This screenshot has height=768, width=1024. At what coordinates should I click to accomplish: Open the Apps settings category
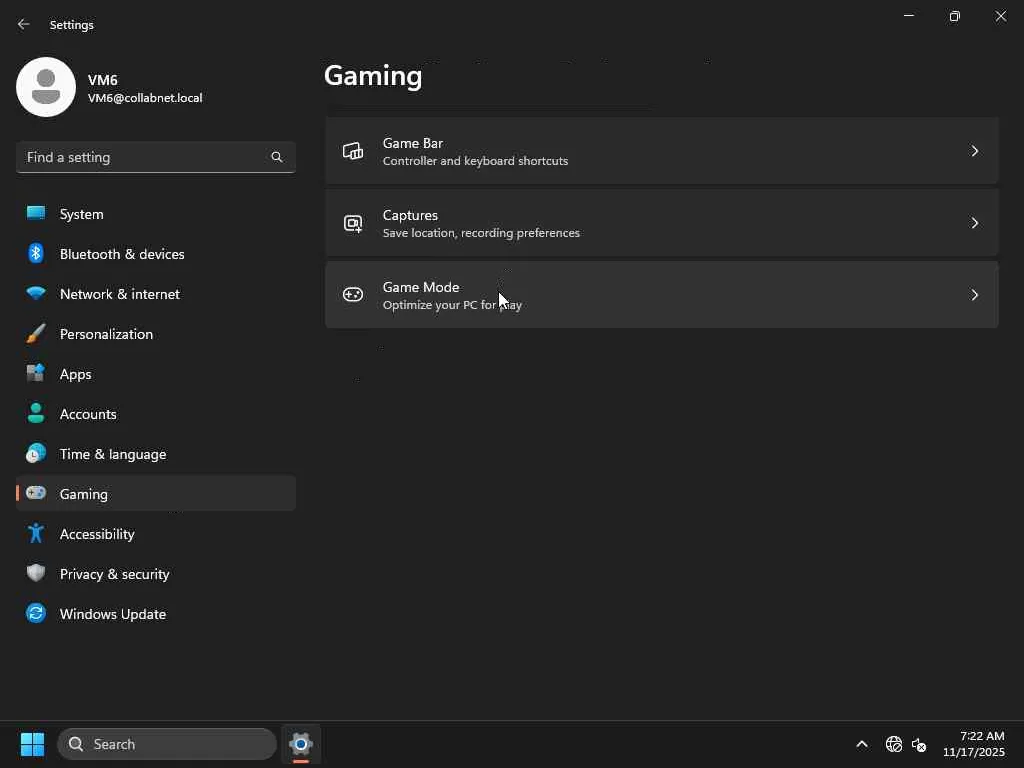[75, 374]
